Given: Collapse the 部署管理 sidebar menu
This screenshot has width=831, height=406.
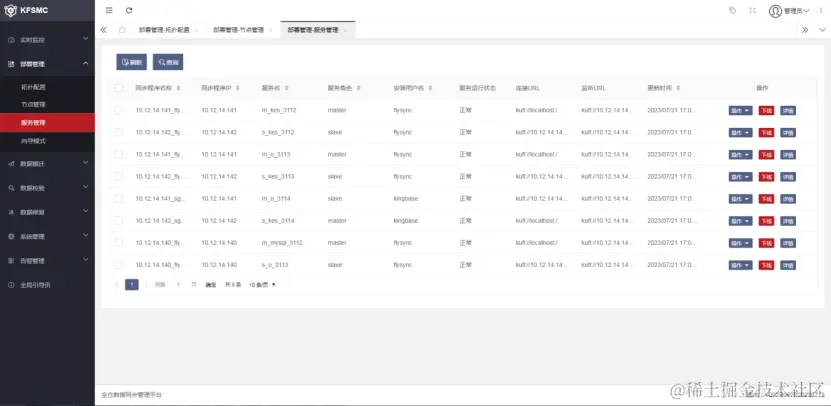Looking at the screenshot, I should [48, 64].
